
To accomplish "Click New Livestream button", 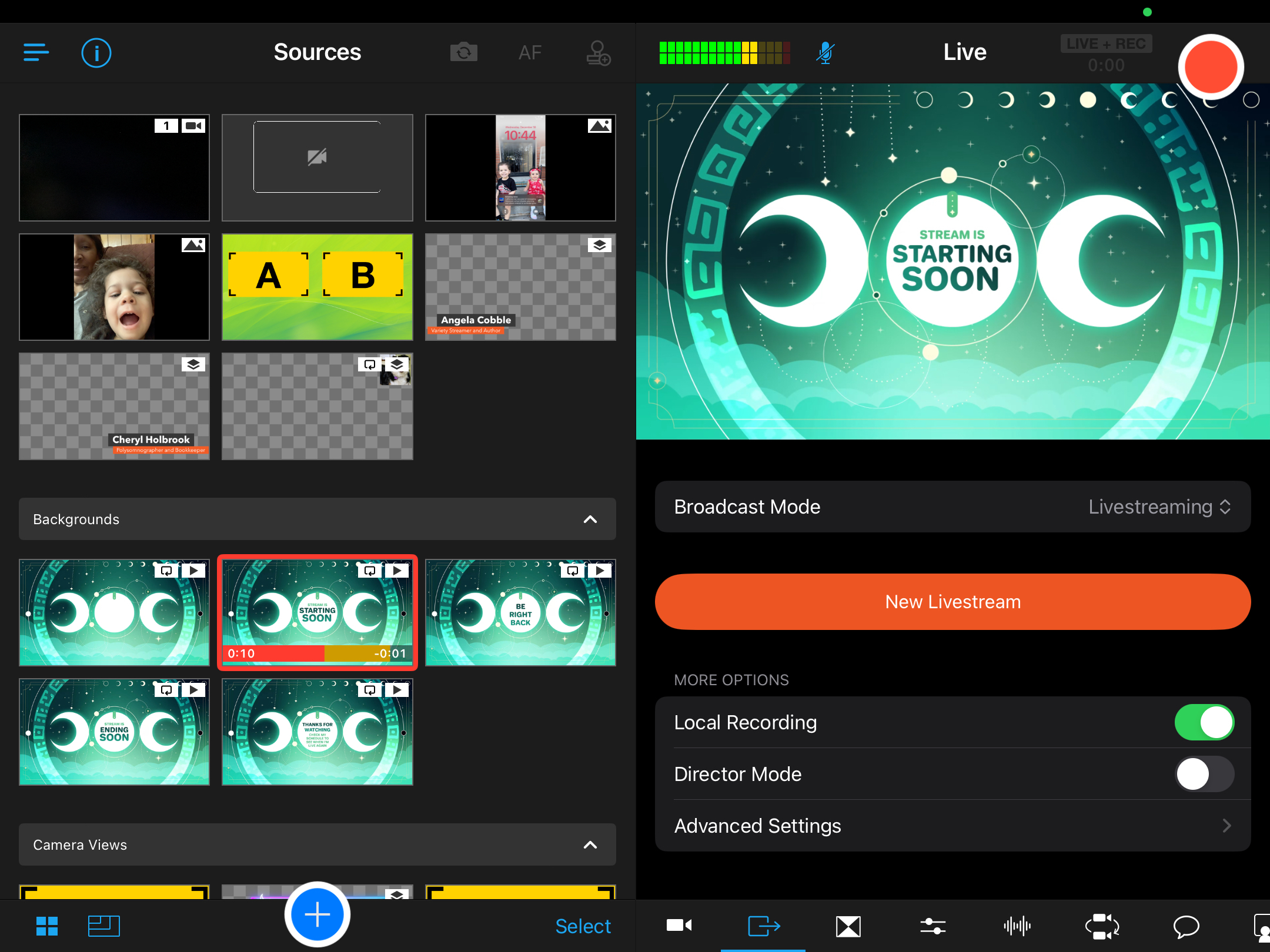I will point(952,602).
